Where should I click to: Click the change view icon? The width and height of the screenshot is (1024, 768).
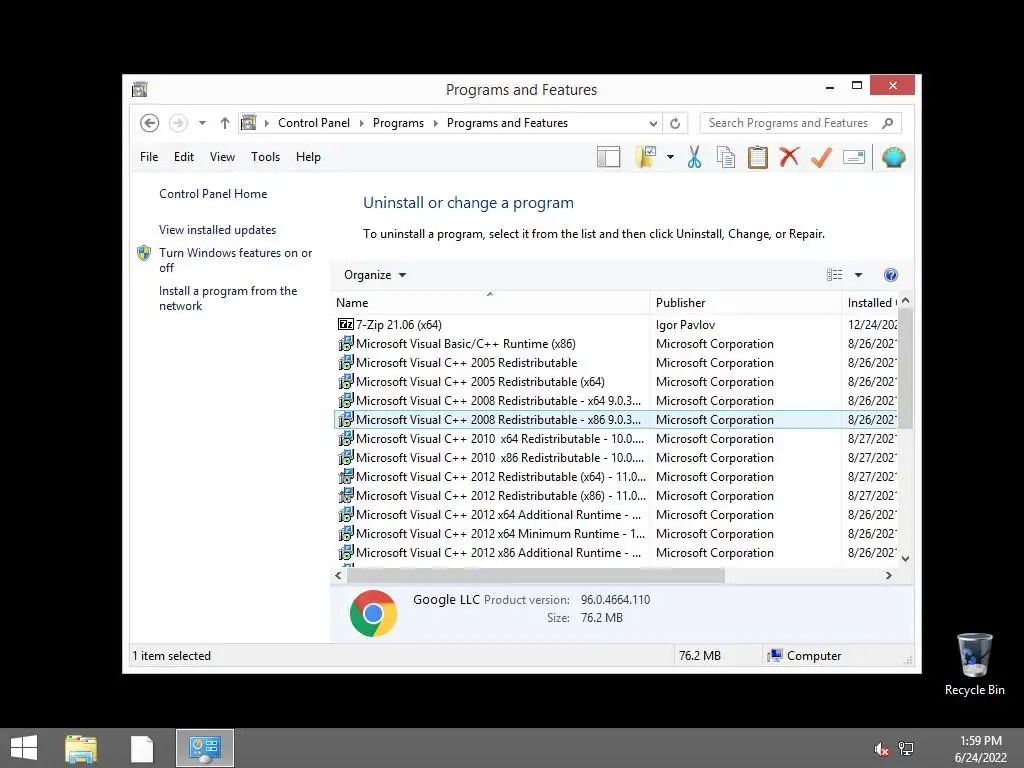click(834, 275)
